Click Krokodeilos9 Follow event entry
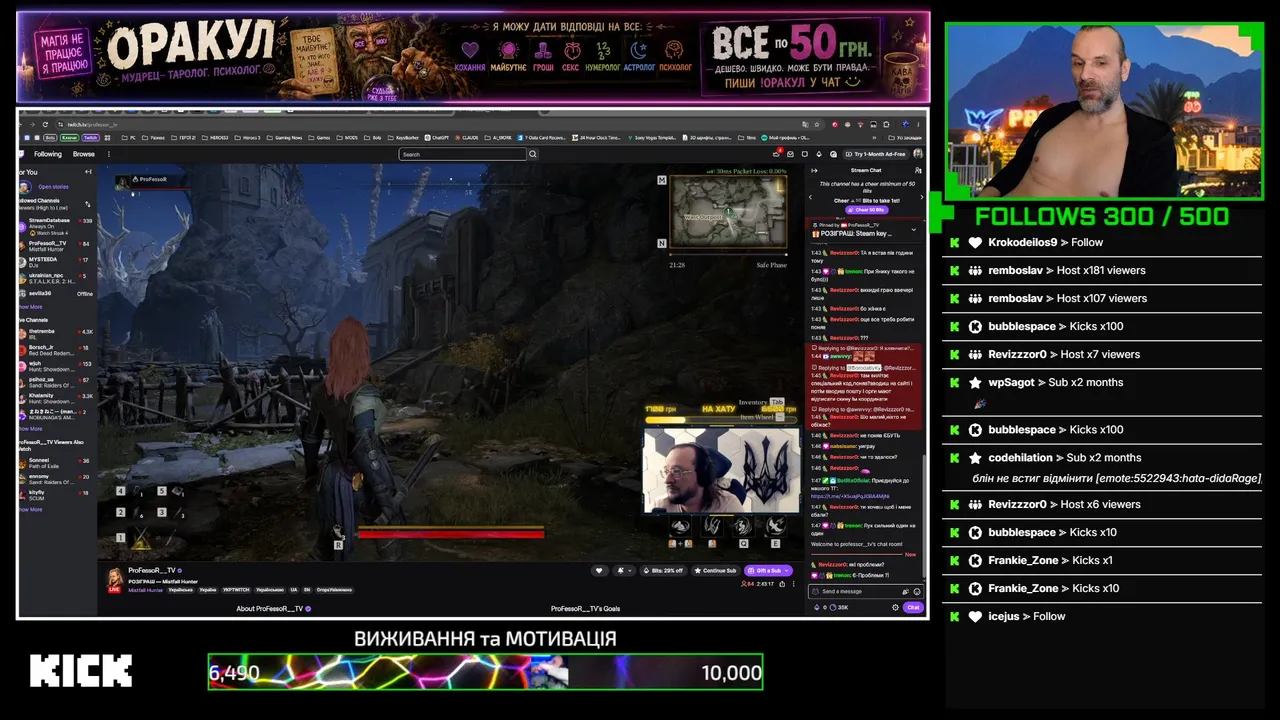 [x=1103, y=242]
